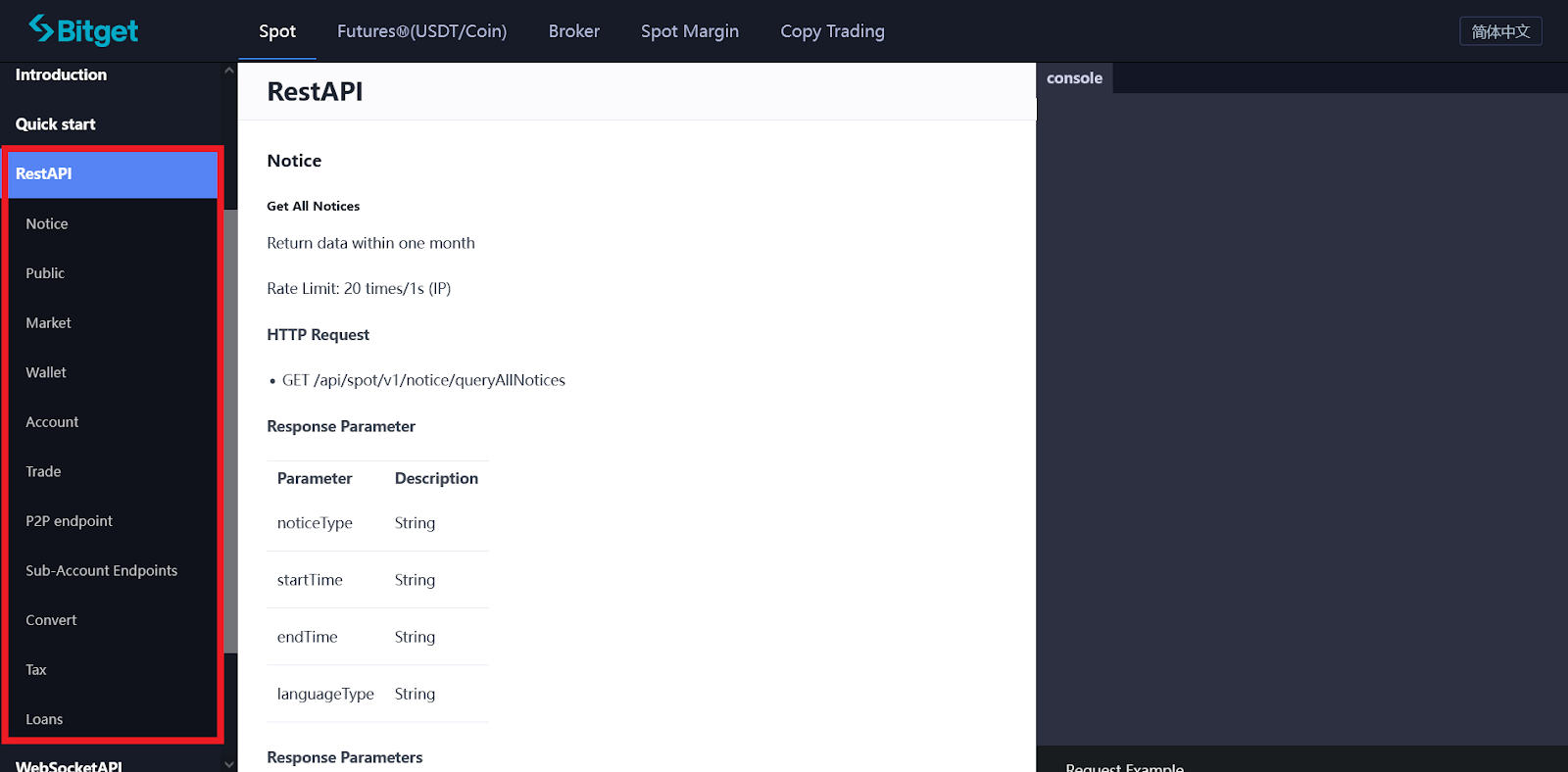Click the Bitget logo
The image size is (1568, 772).
[x=83, y=30]
